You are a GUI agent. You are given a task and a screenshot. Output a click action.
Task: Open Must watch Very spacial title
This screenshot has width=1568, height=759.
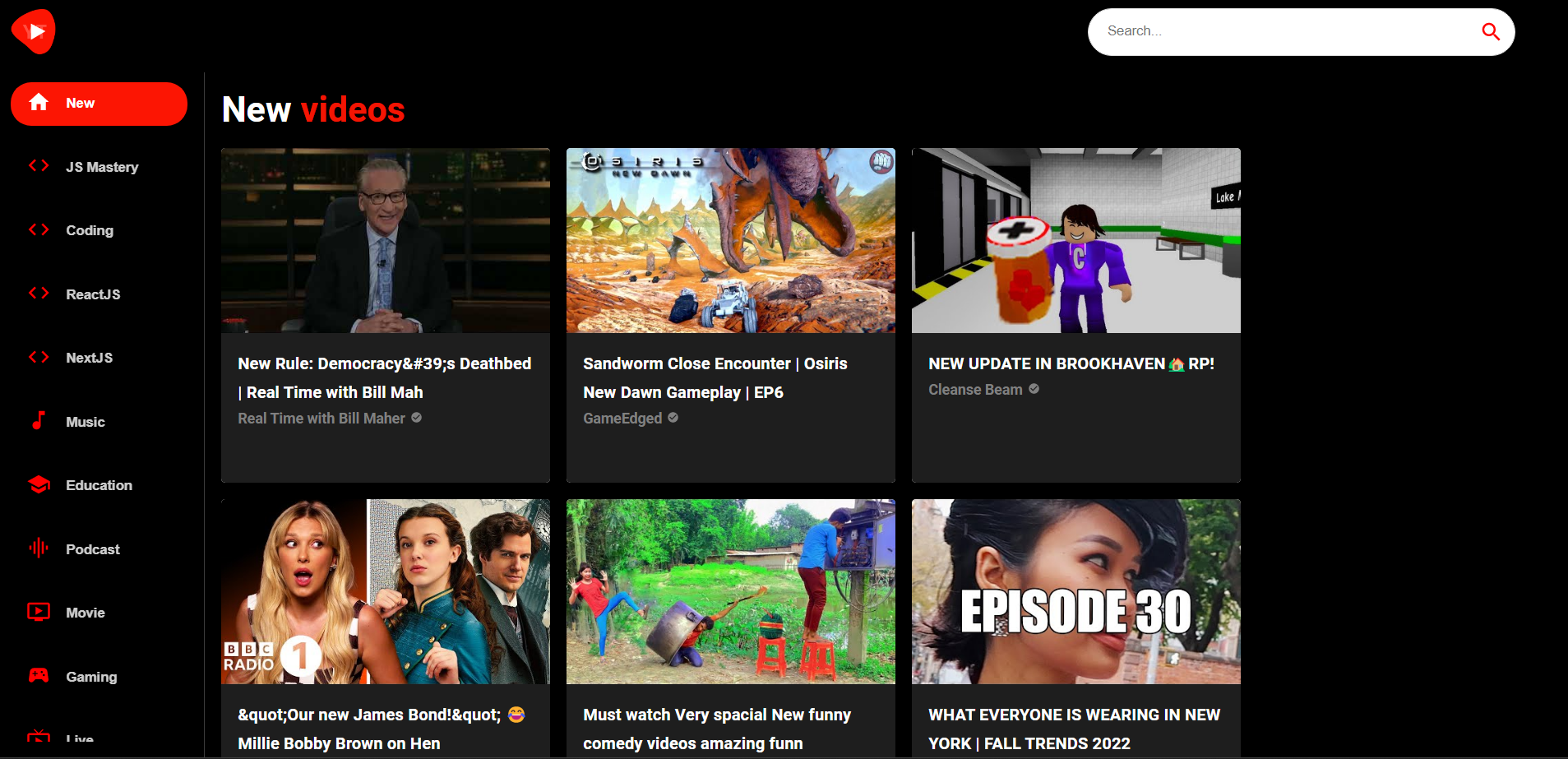tap(717, 729)
